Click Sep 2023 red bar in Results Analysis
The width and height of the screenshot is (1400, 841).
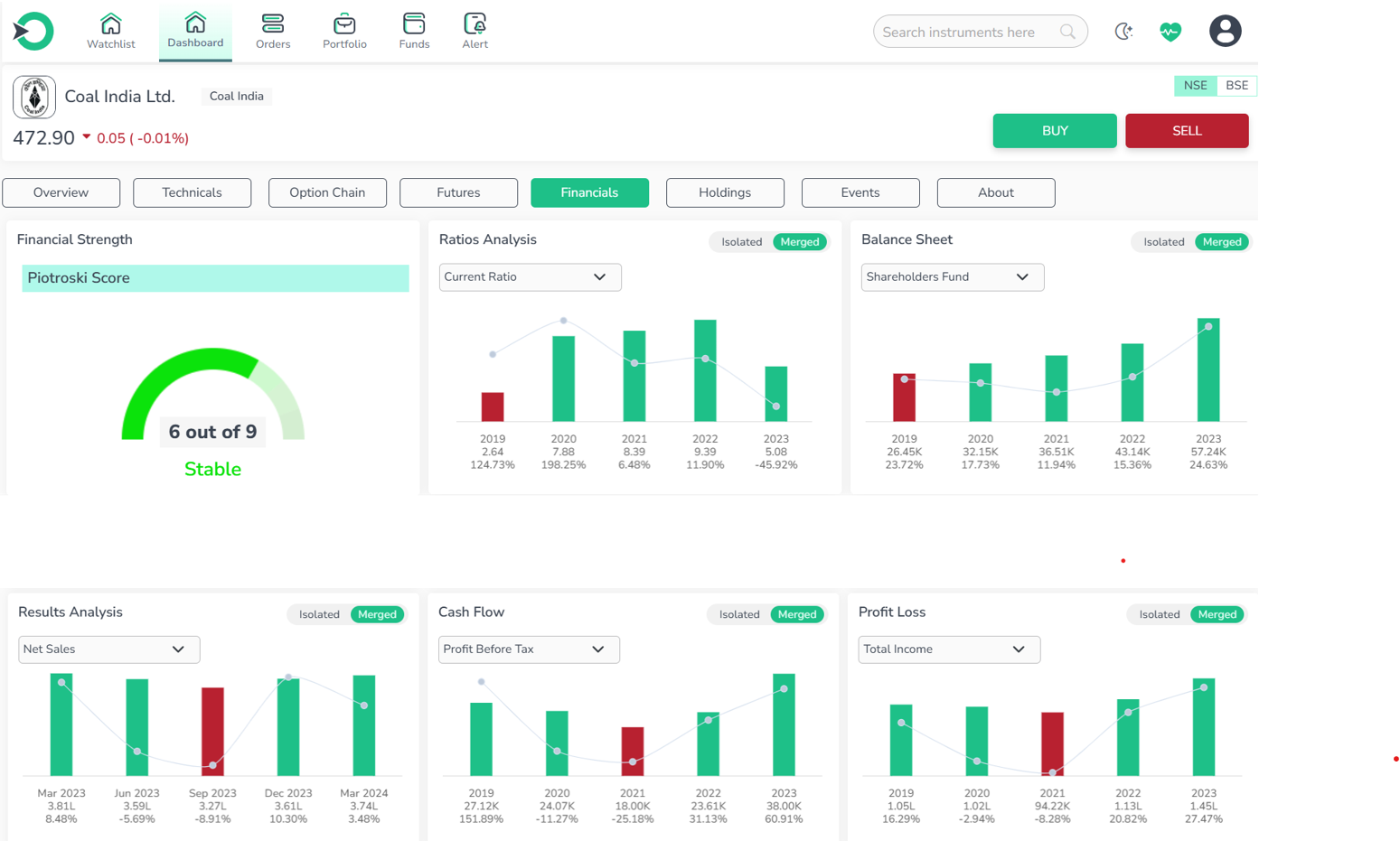212,732
